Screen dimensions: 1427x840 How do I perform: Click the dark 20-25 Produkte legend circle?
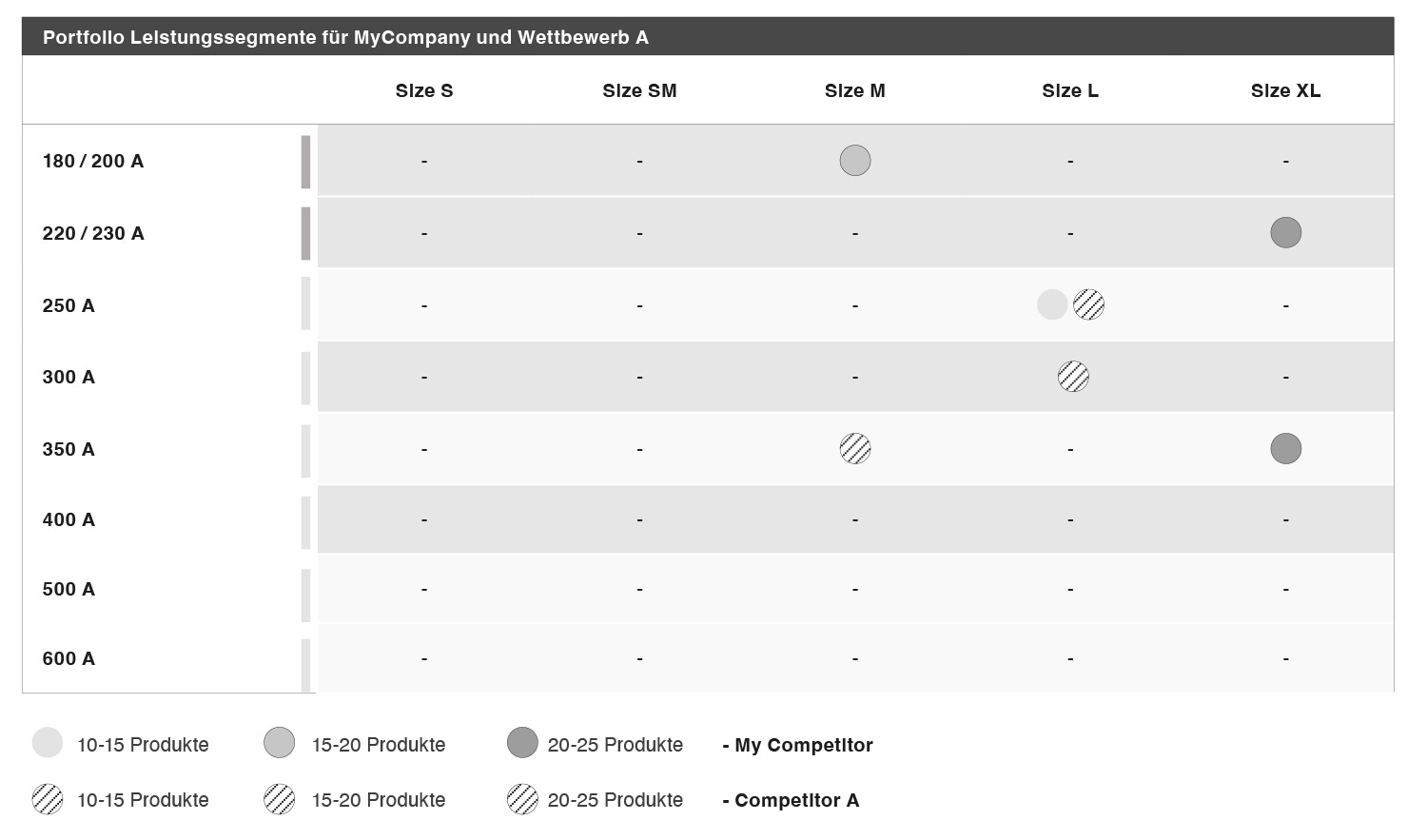point(522,743)
